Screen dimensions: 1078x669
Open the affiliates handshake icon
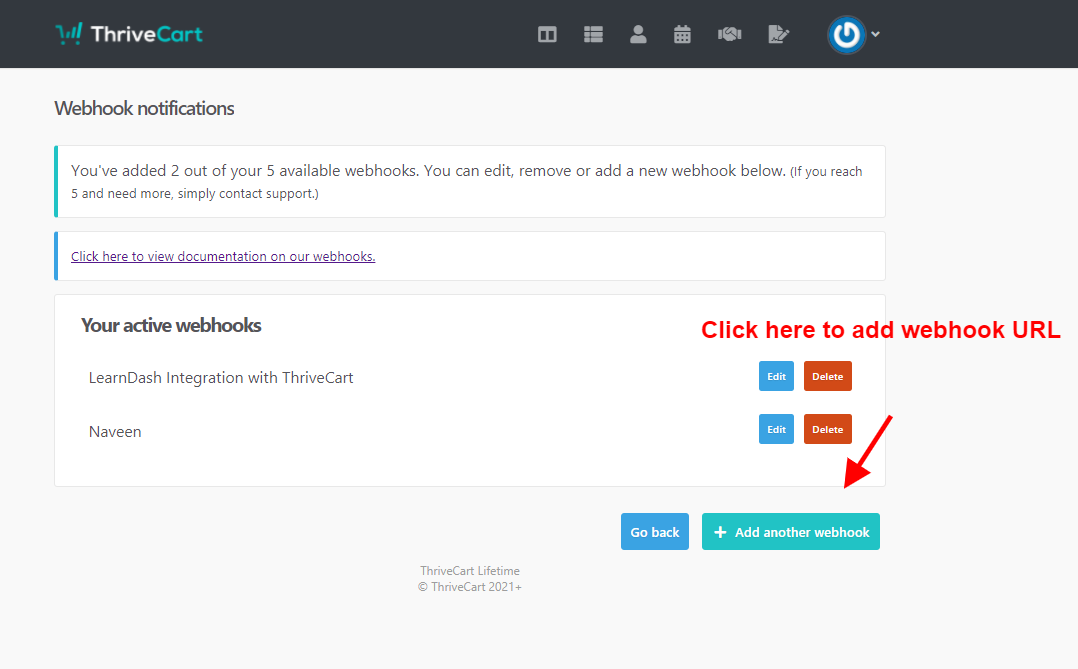tap(729, 34)
